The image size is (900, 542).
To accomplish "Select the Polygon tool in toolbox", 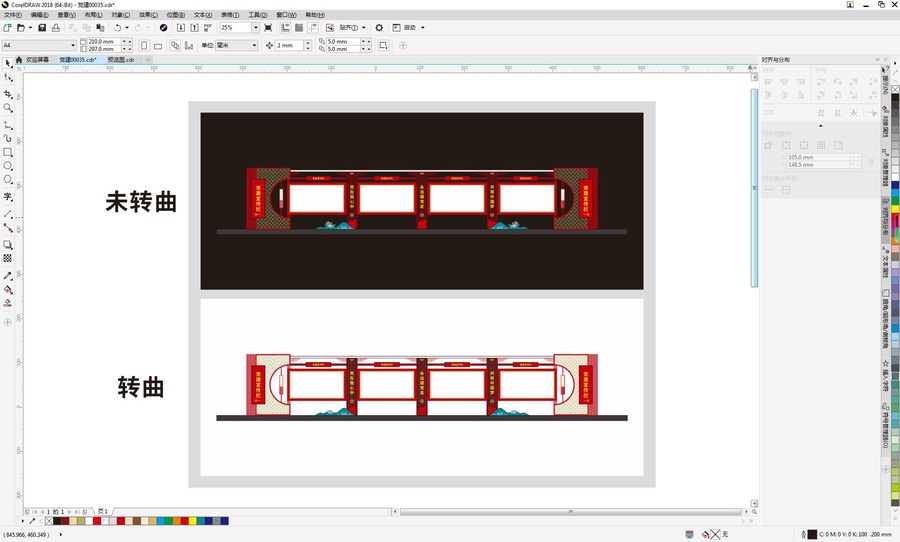I will 7,180.
